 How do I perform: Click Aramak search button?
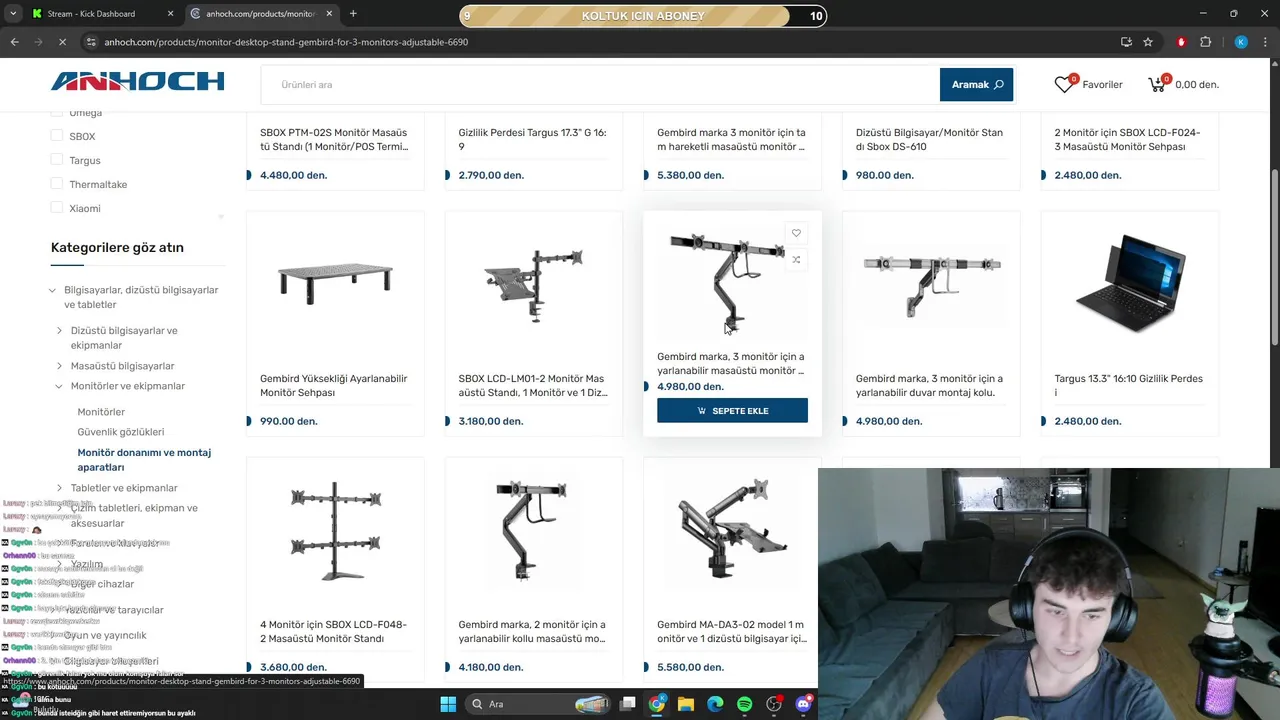click(976, 85)
